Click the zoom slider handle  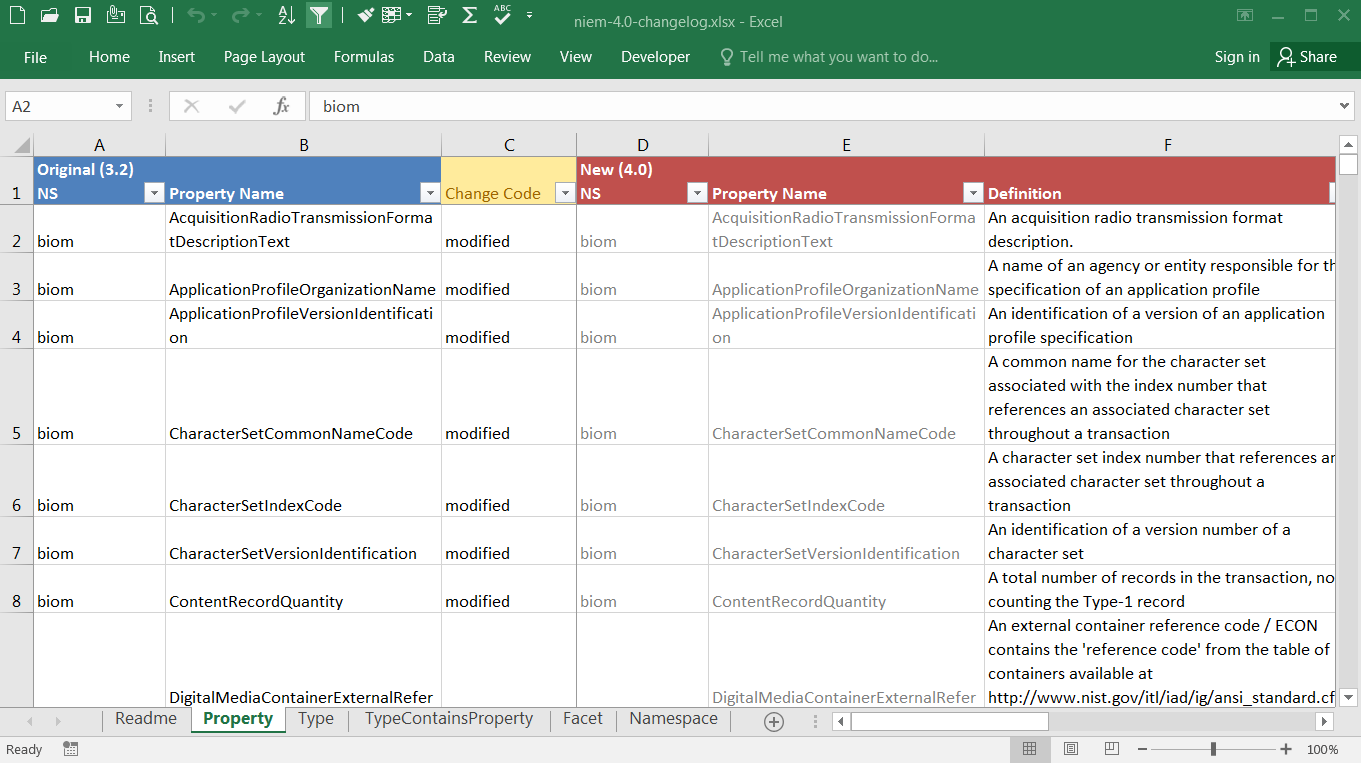(1213, 749)
